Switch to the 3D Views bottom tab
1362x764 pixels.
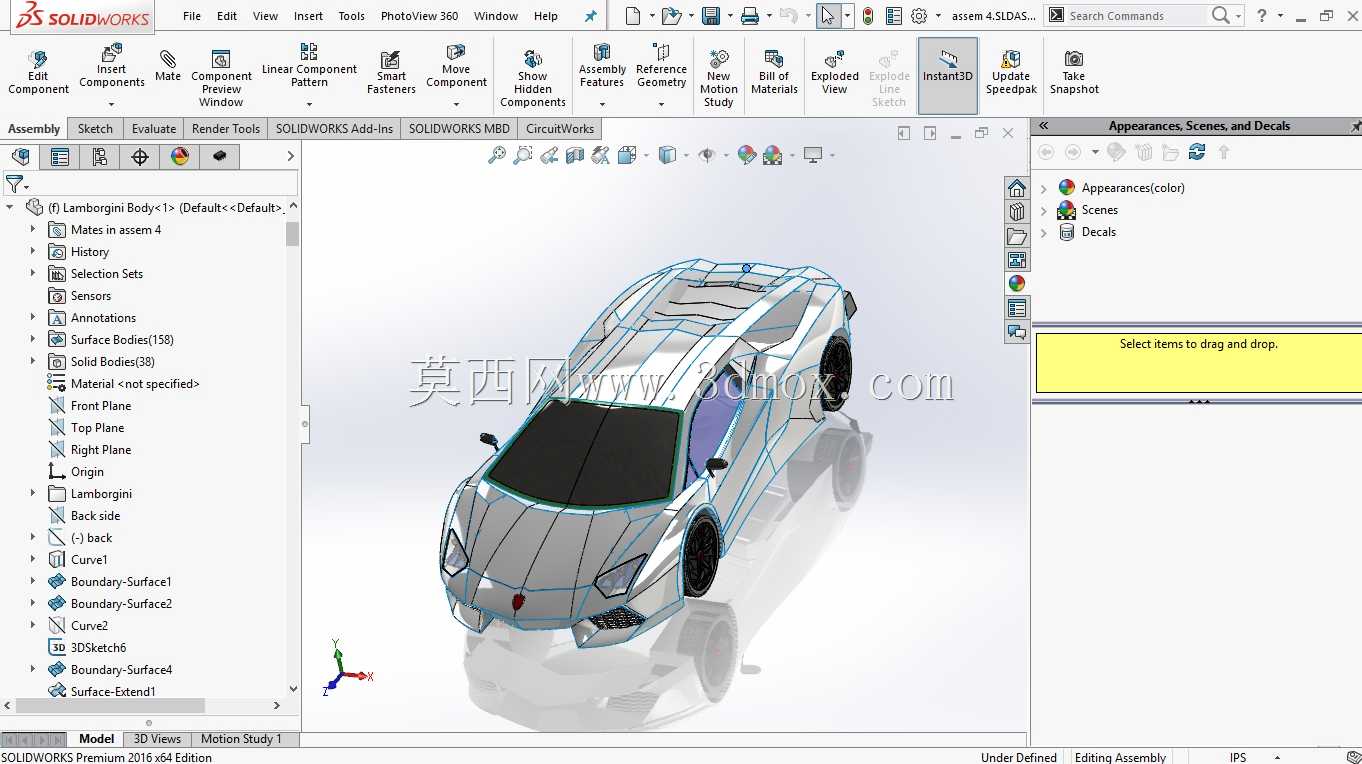[158, 739]
